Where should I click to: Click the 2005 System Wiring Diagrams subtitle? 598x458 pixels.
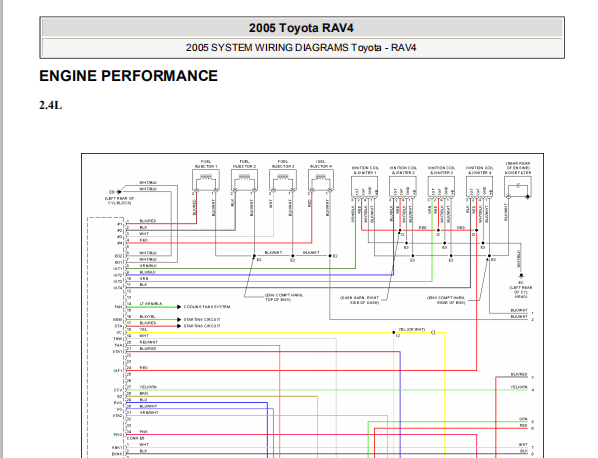coord(301,48)
